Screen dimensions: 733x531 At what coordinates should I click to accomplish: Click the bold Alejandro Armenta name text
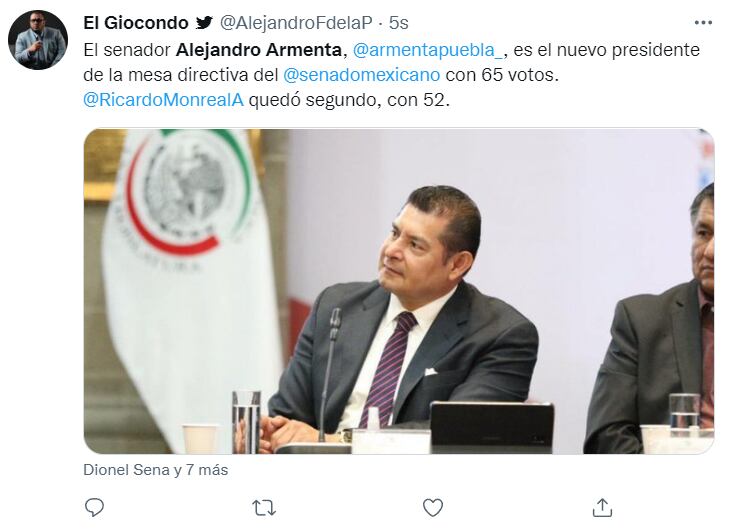pos(259,50)
